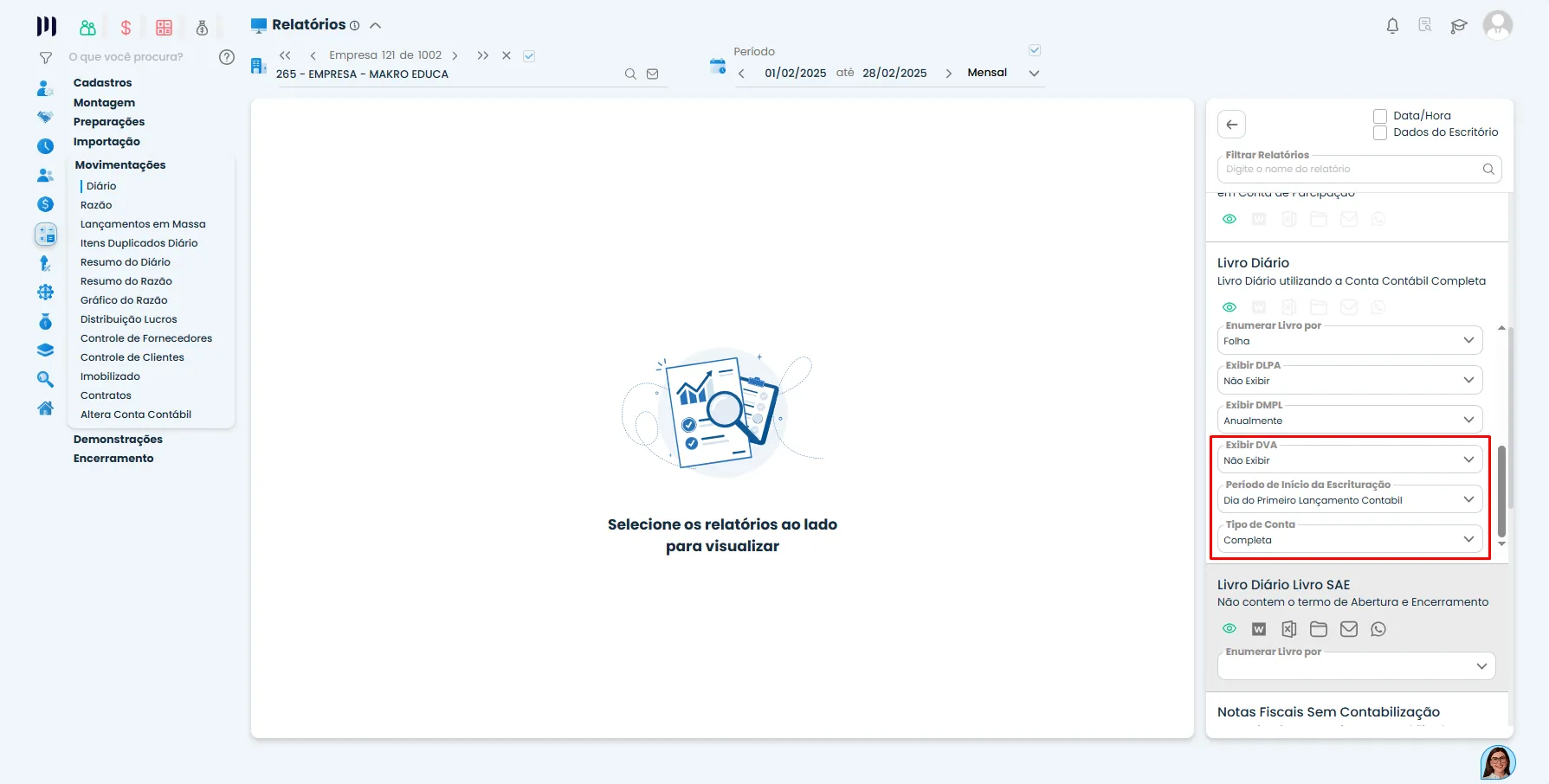Preview Livro Diário Livro SAE eye icon
The image size is (1549, 784).
[1230, 629]
